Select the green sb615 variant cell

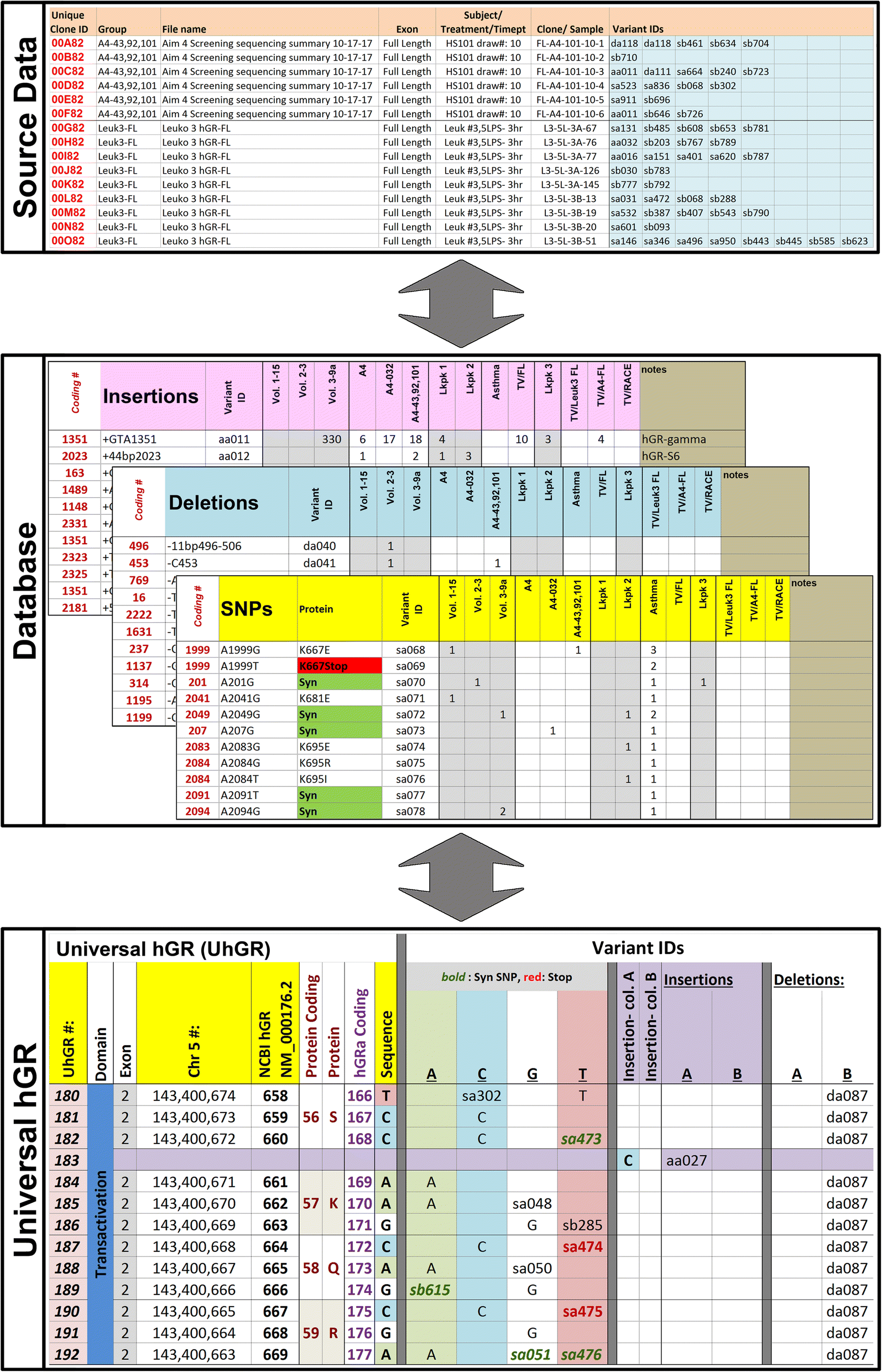coord(431,1290)
